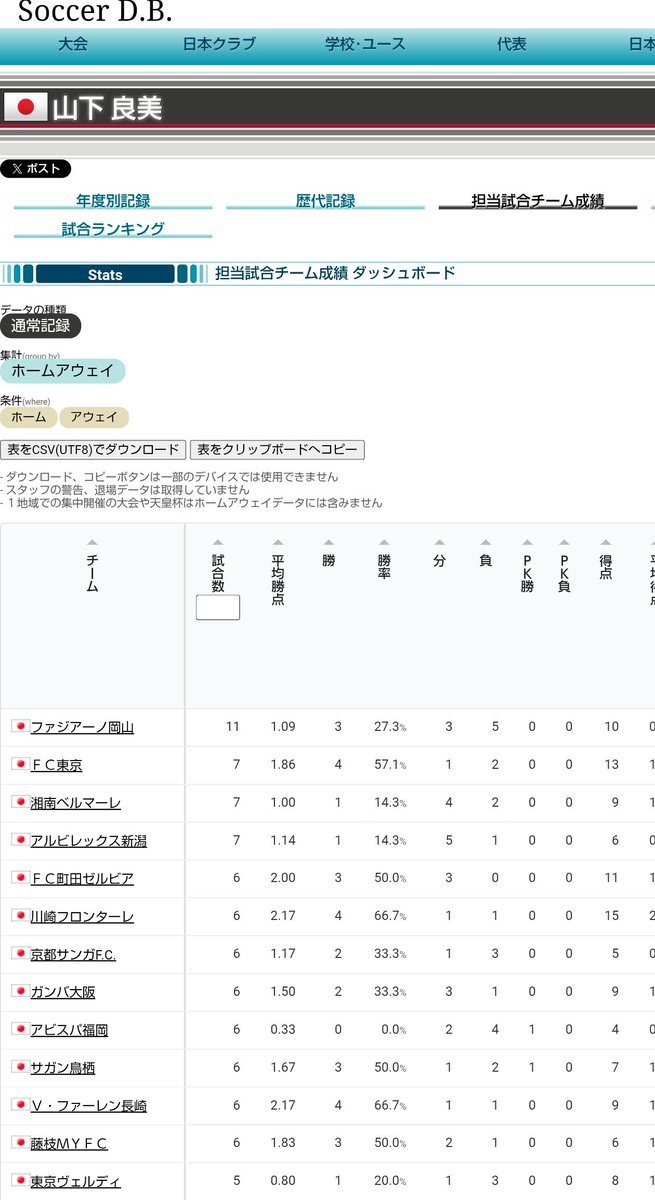Viewport: 655px width, 1200px height.
Task: Click the Soccer D.B. site title
Action: click(95, 12)
